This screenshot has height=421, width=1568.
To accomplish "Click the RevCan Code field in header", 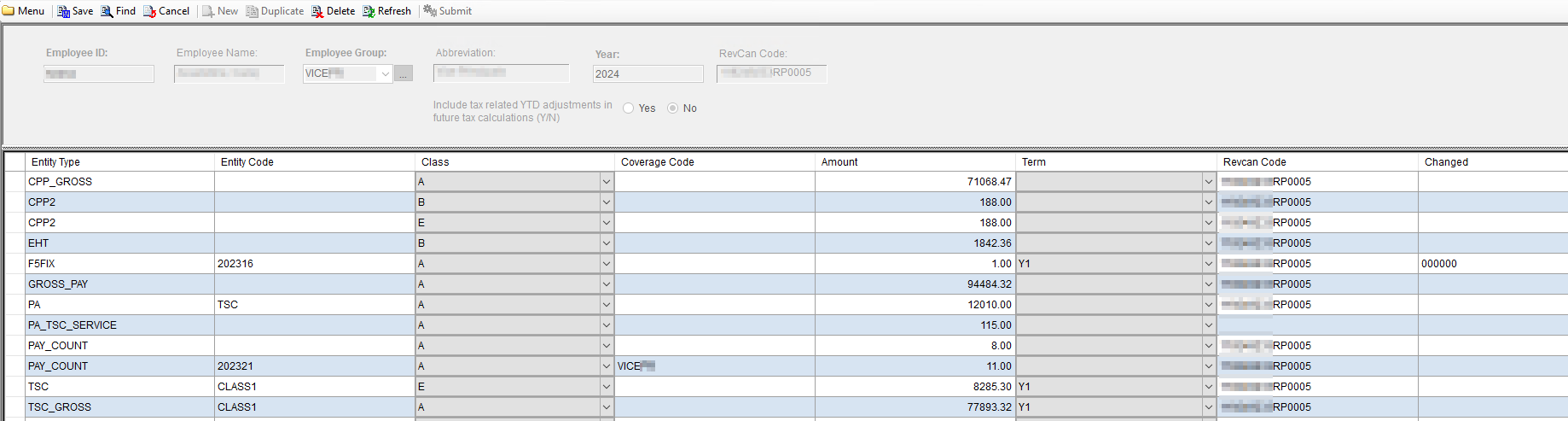I will click(772, 73).
